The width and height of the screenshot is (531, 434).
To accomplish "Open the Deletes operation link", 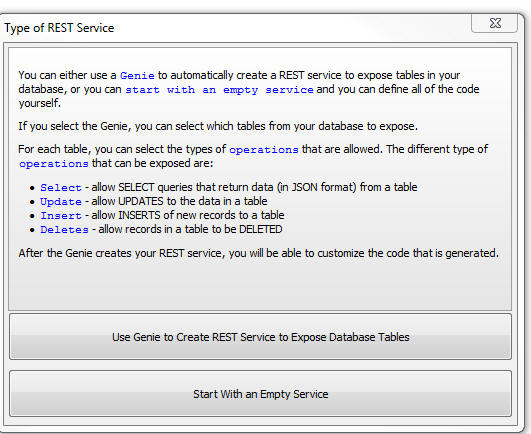I will tap(64, 230).
